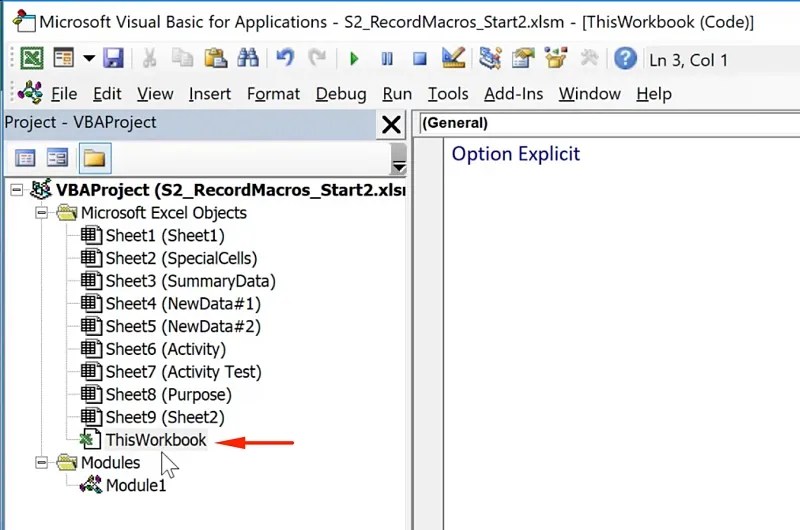
Task: Click the Option Explicit code line
Action: pos(515,154)
